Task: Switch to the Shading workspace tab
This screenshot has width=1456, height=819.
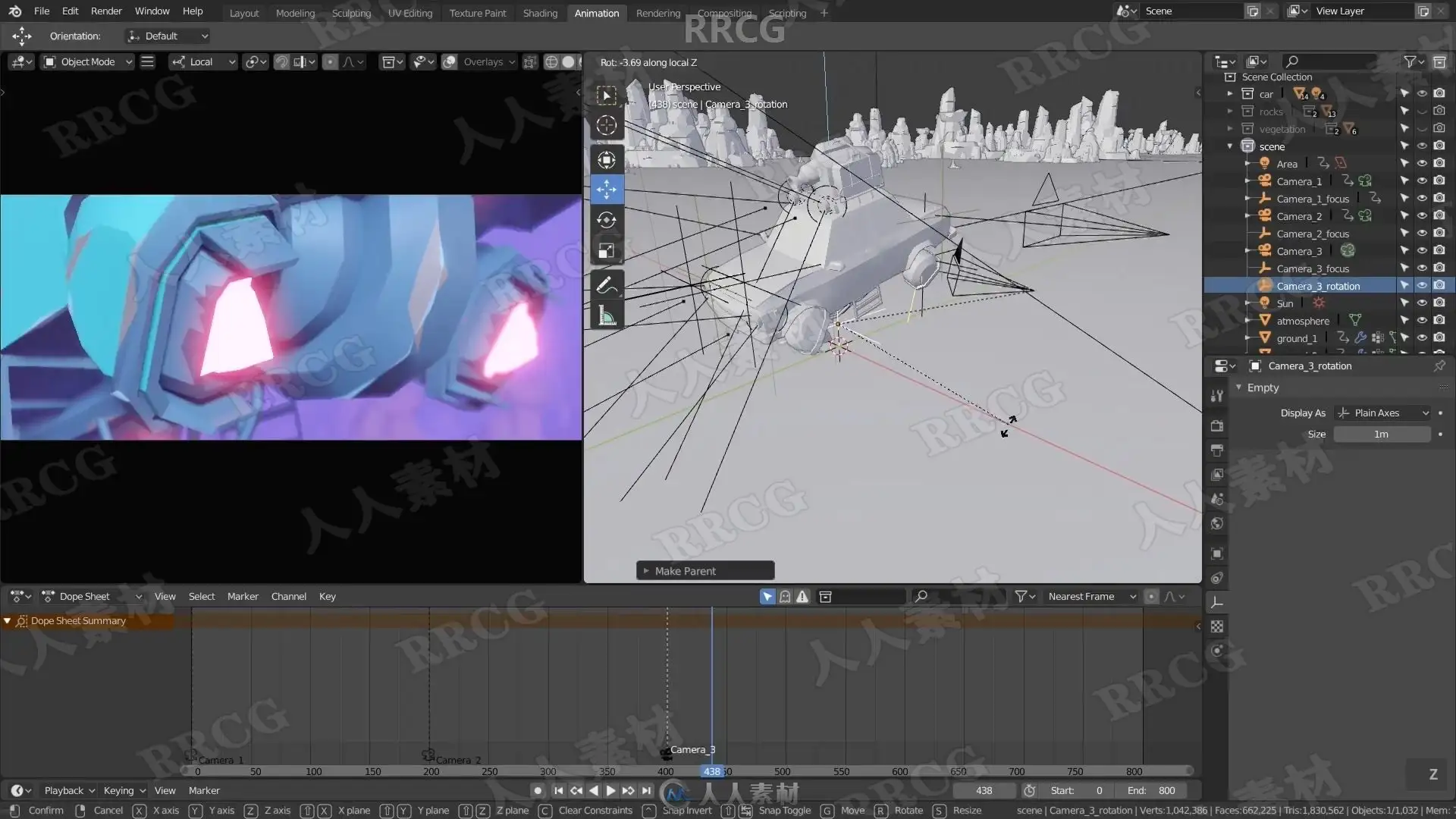Action: tap(540, 13)
